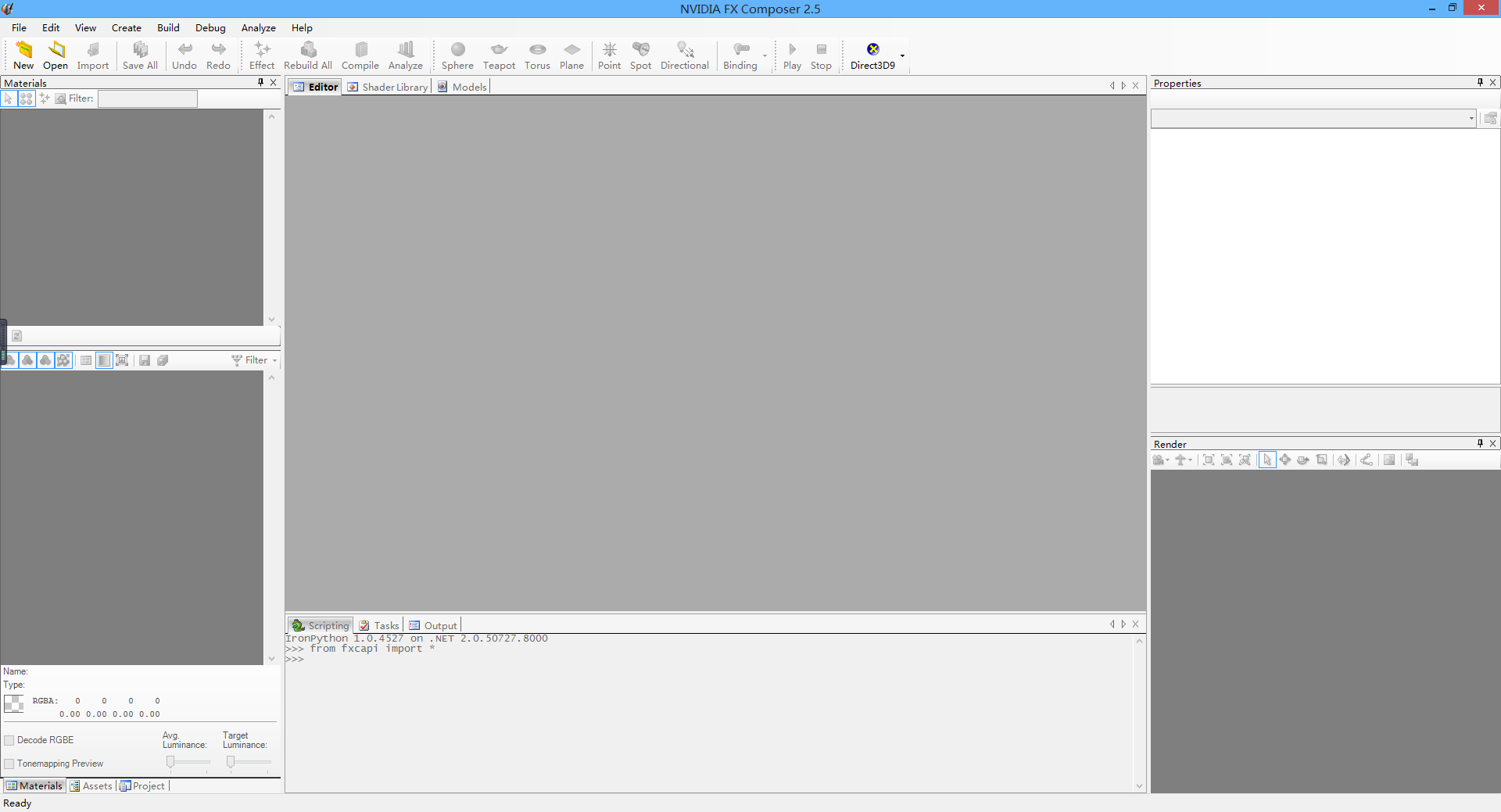Run the Analyze tool
1501x812 pixels.
(405, 55)
